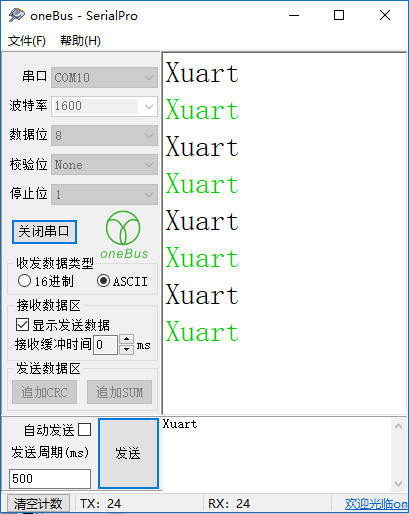Click the 发送周期 input field showing 500

50,479
